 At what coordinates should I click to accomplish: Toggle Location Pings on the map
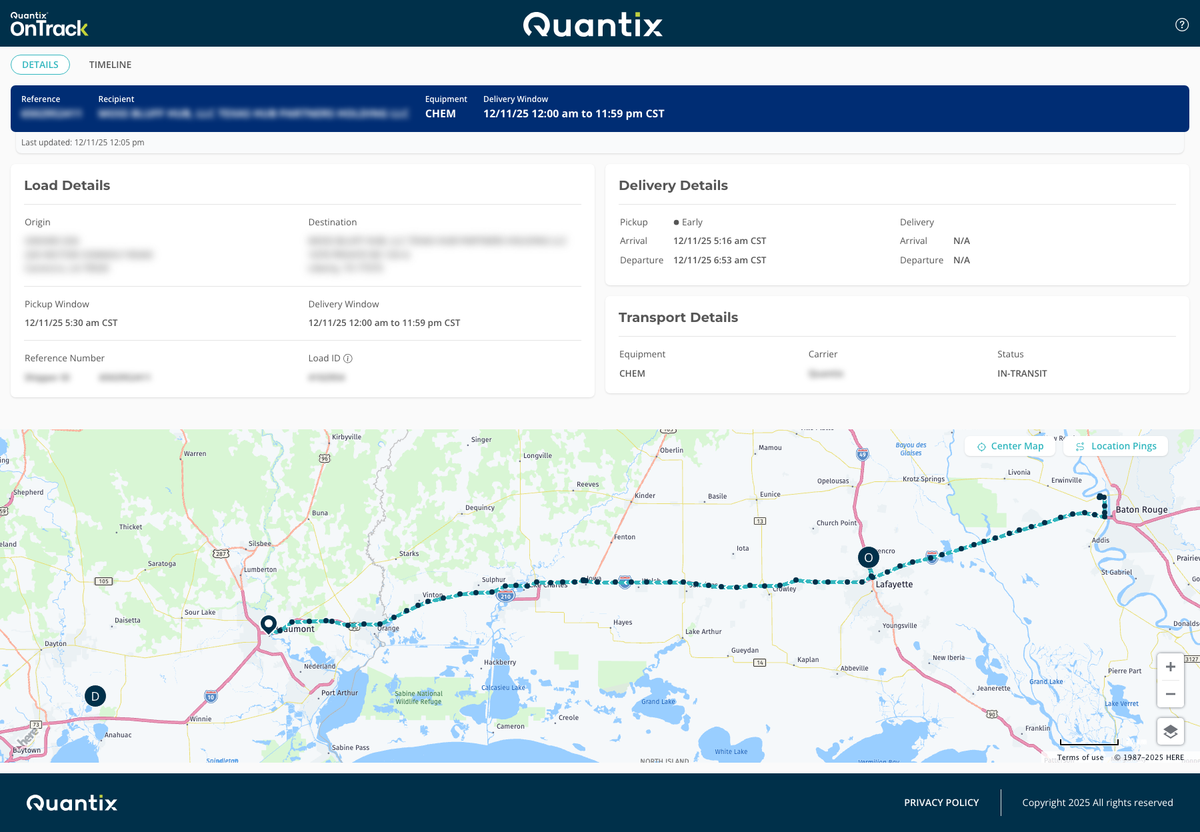tap(1115, 446)
